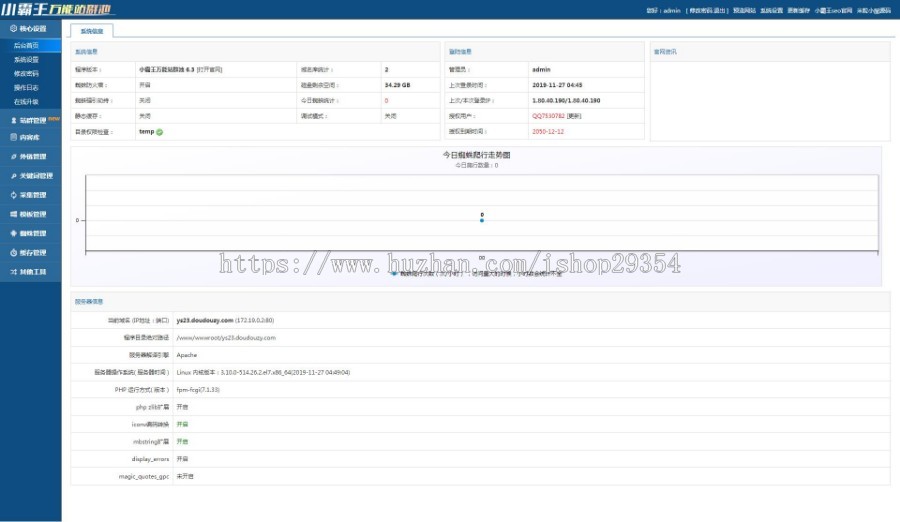Collapse the 核心设置 sidebar group
The width and height of the screenshot is (900, 522).
32,29
